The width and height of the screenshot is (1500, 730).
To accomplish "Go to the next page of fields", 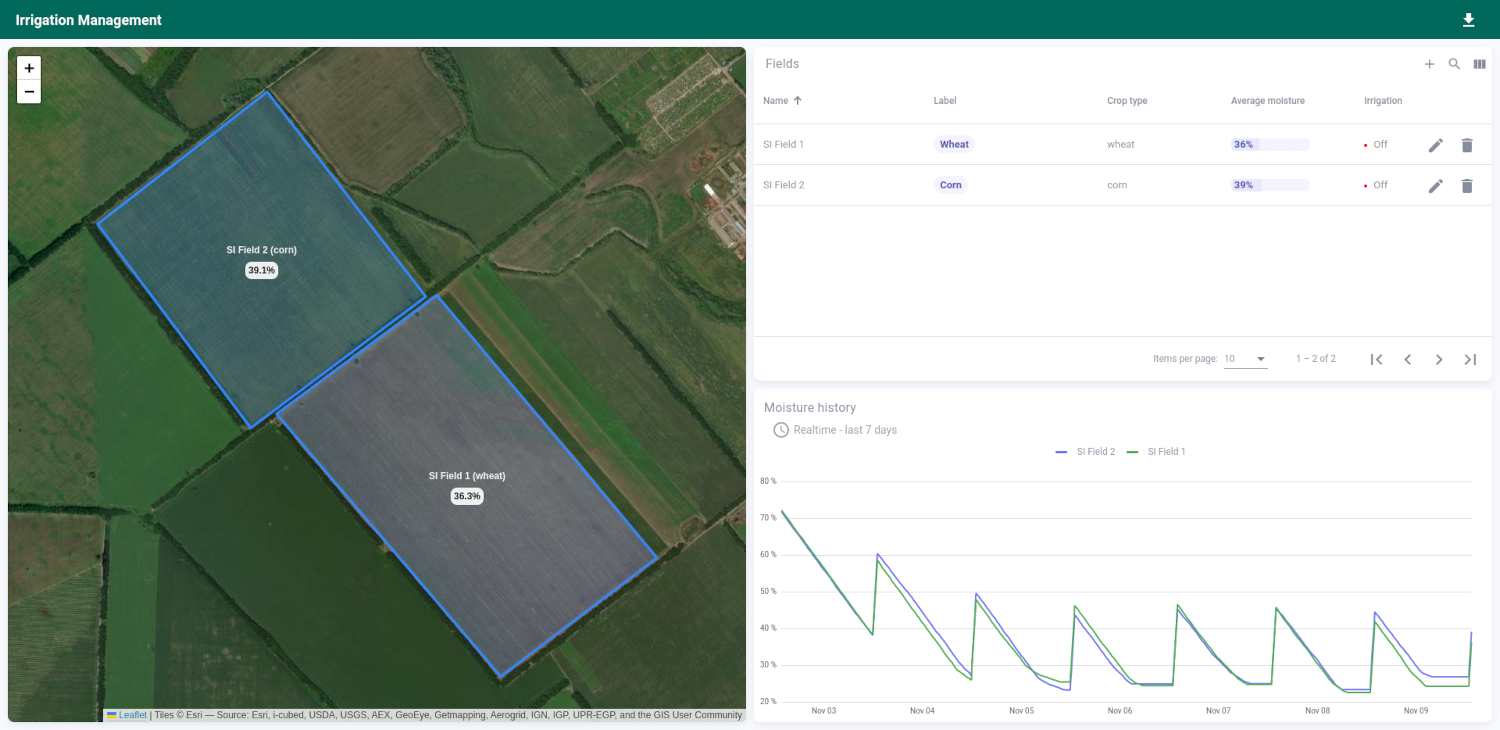I will 1438,359.
